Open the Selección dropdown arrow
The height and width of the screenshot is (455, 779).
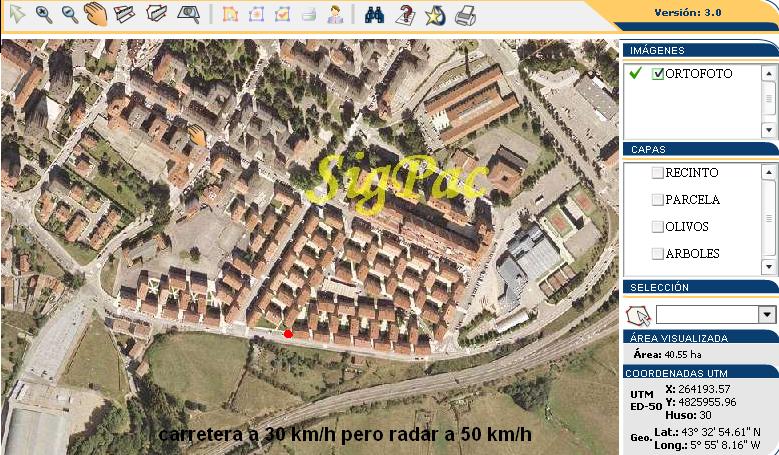[x=767, y=315]
